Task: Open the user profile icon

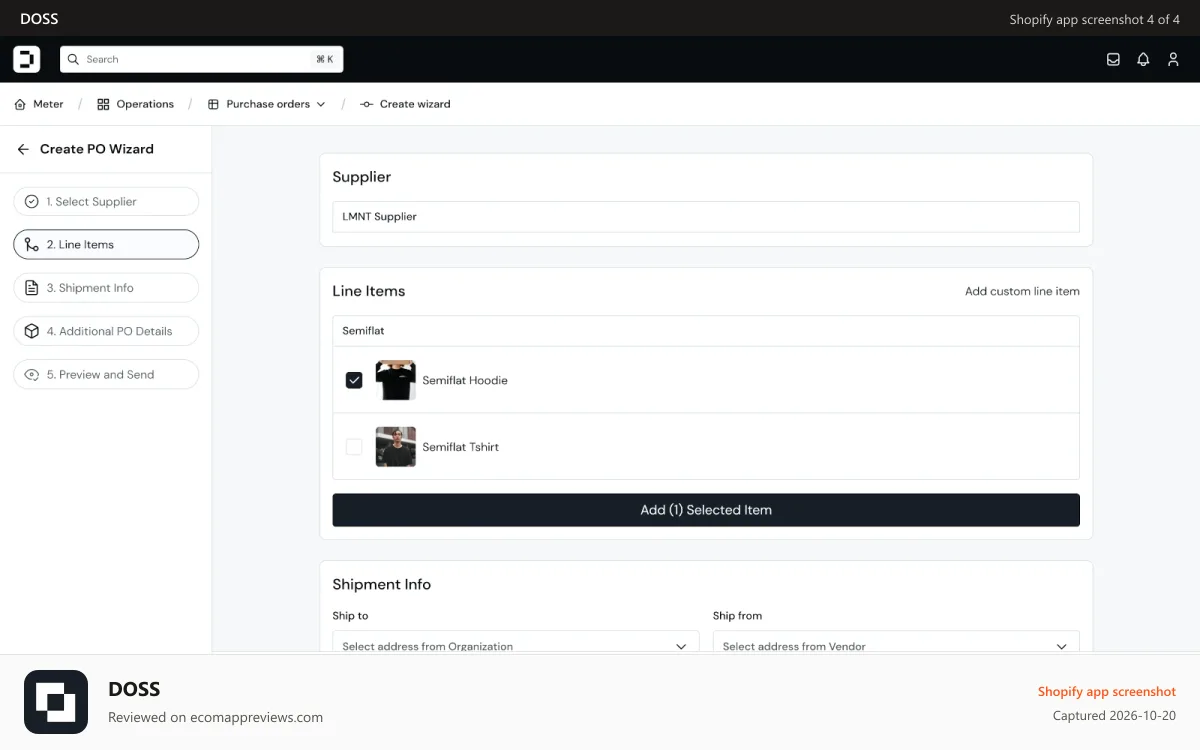Action: click(1173, 60)
